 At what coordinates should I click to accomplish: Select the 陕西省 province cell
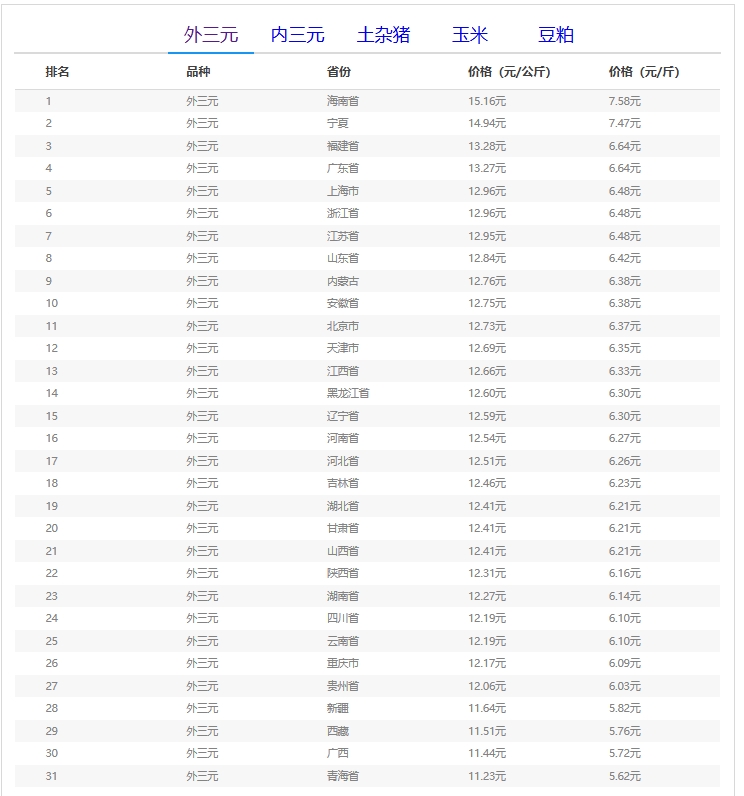(343, 573)
